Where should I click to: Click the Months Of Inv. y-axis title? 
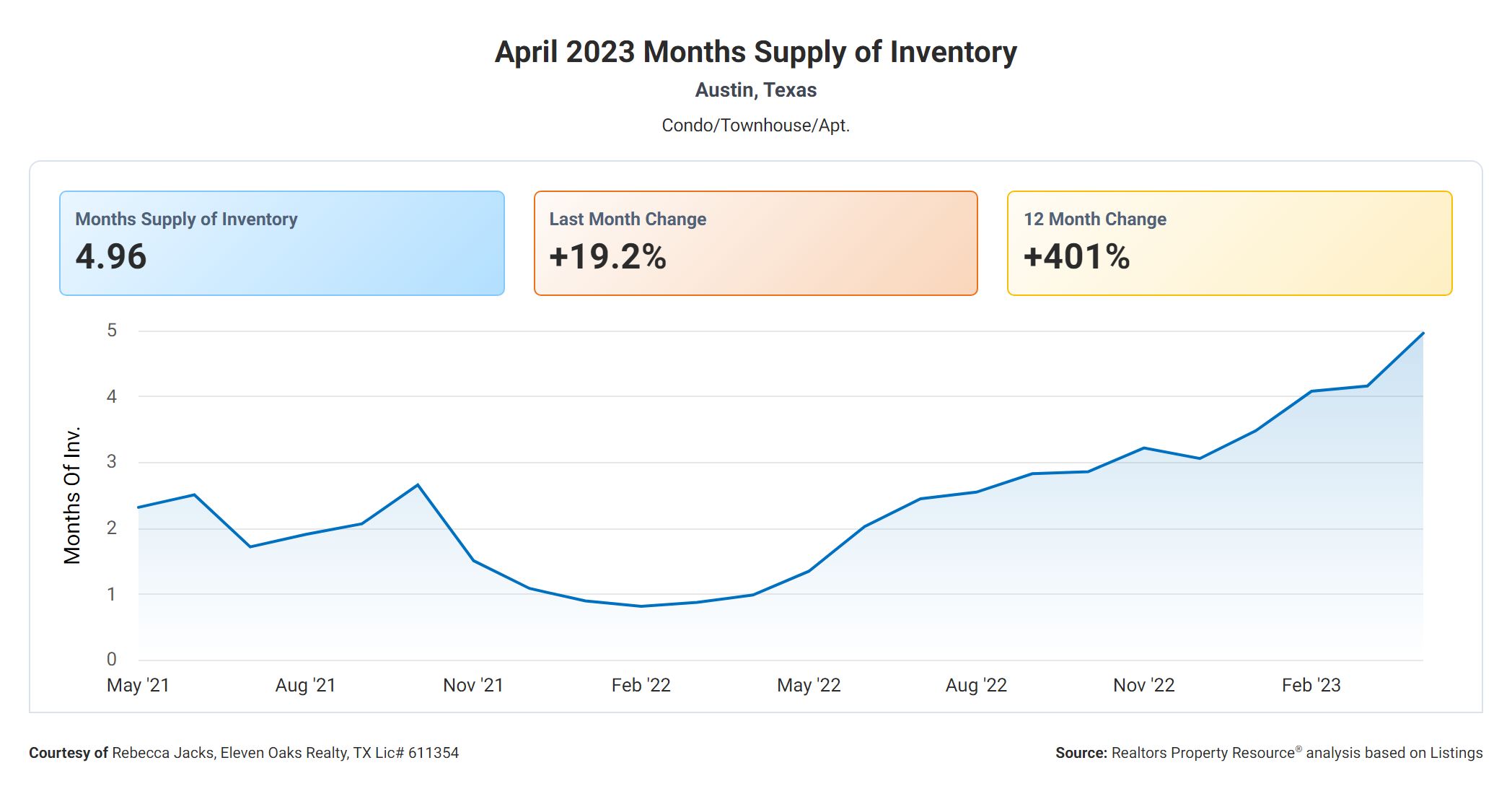72,495
